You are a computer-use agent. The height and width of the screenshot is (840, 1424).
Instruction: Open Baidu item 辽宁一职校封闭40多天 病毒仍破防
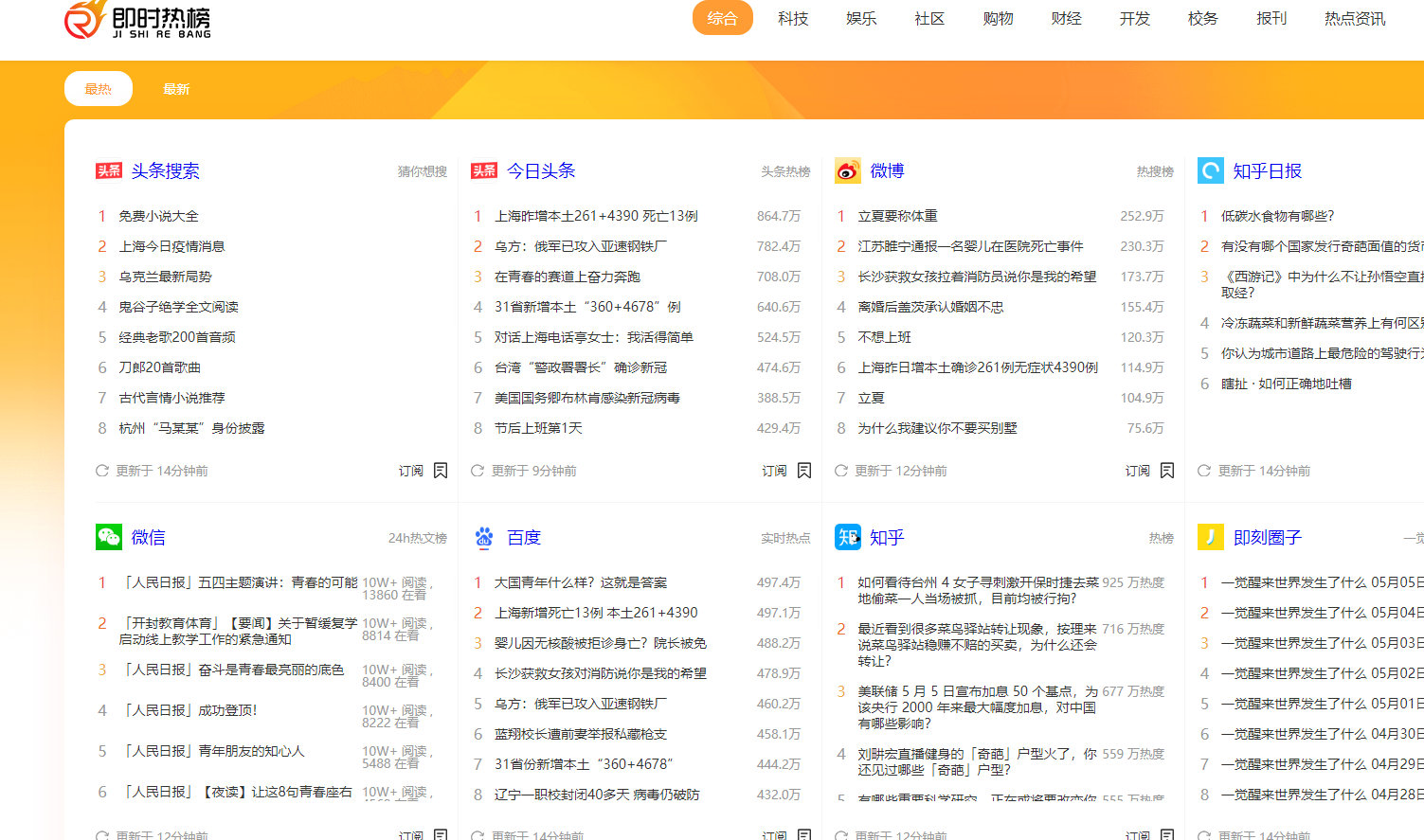click(x=597, y=795)
